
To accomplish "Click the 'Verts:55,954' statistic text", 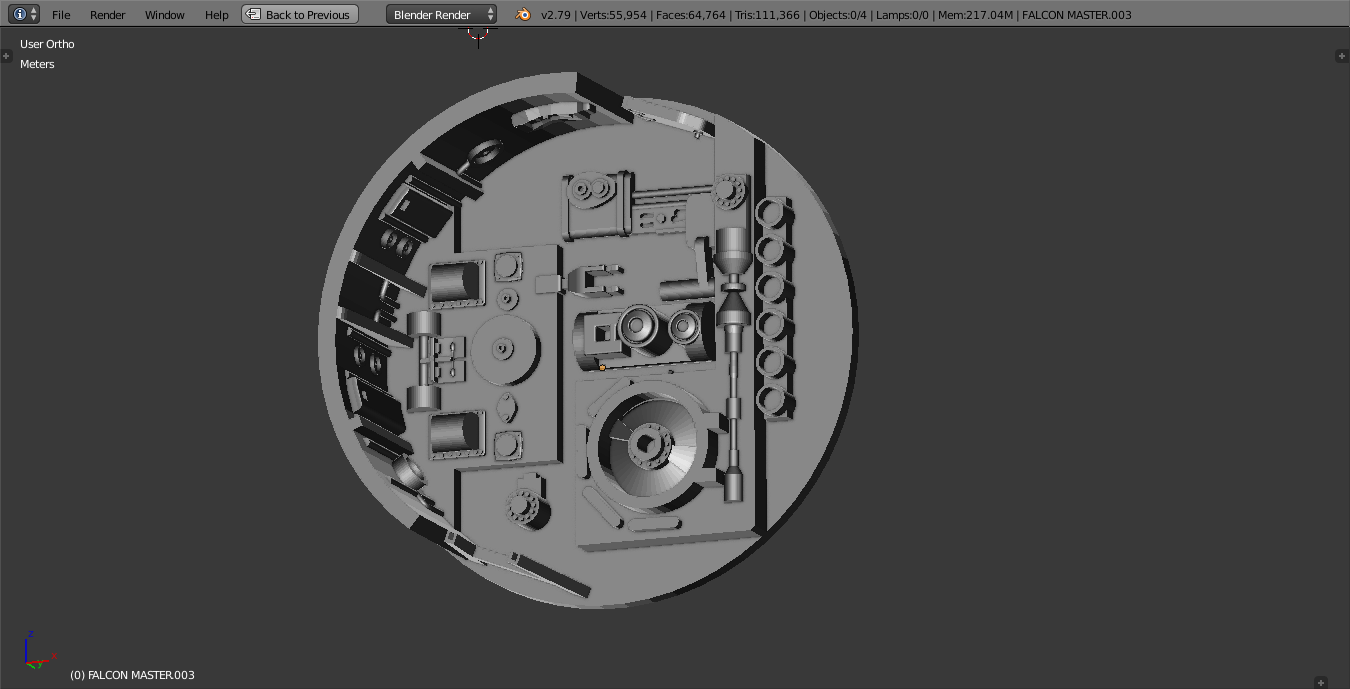I will 614,15.
